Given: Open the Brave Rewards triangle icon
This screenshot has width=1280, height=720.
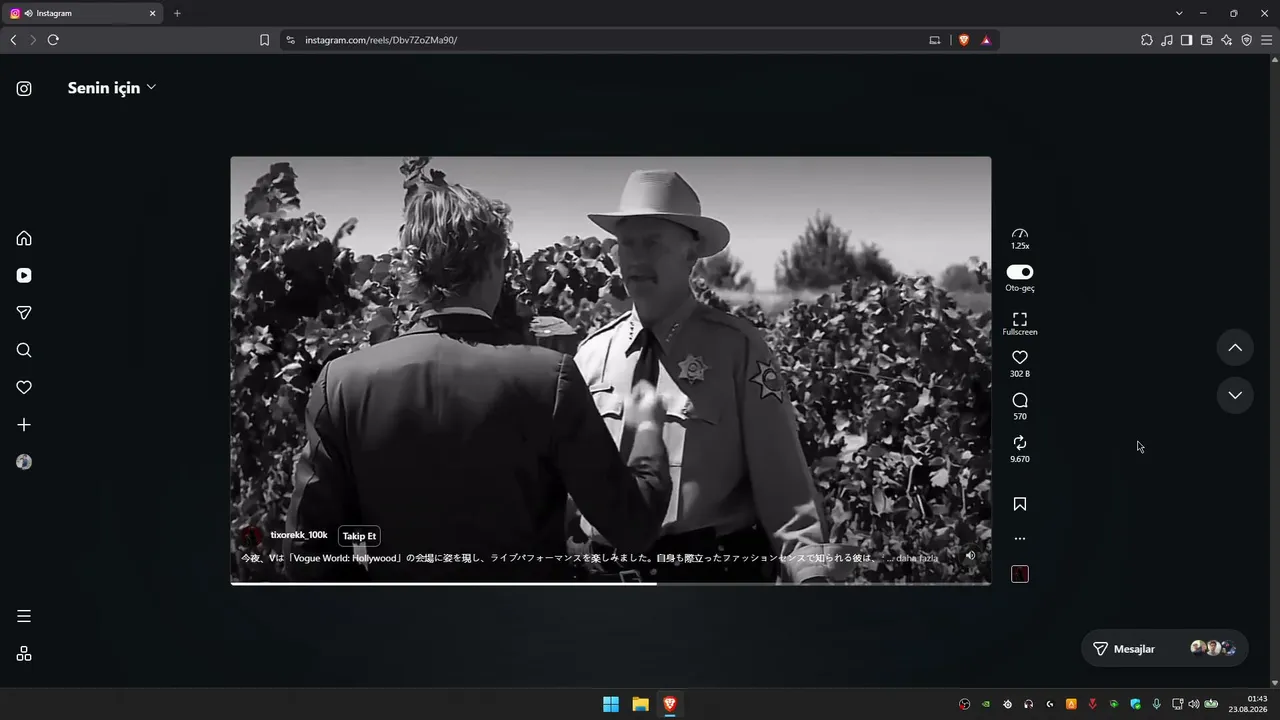Looking at the screenshot, I should click(x=986, y=40).
